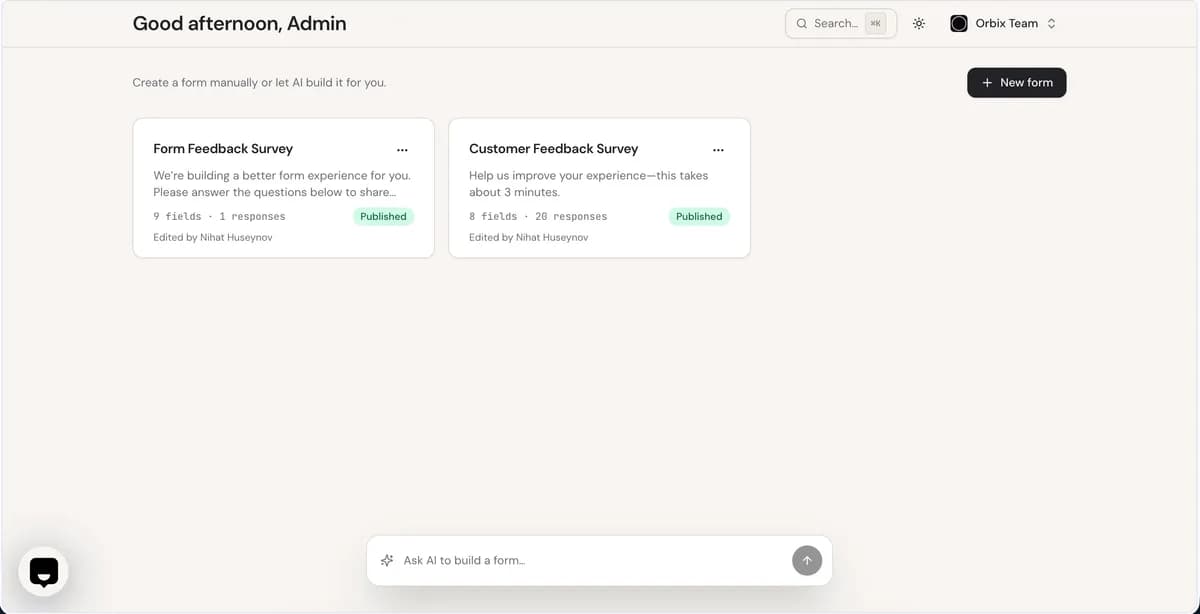This screenshot has width=1200, height=614.
Task: Click "Edited by Nihat Huseynov" on Form Feedback card
Action: [x=213, y=238]
